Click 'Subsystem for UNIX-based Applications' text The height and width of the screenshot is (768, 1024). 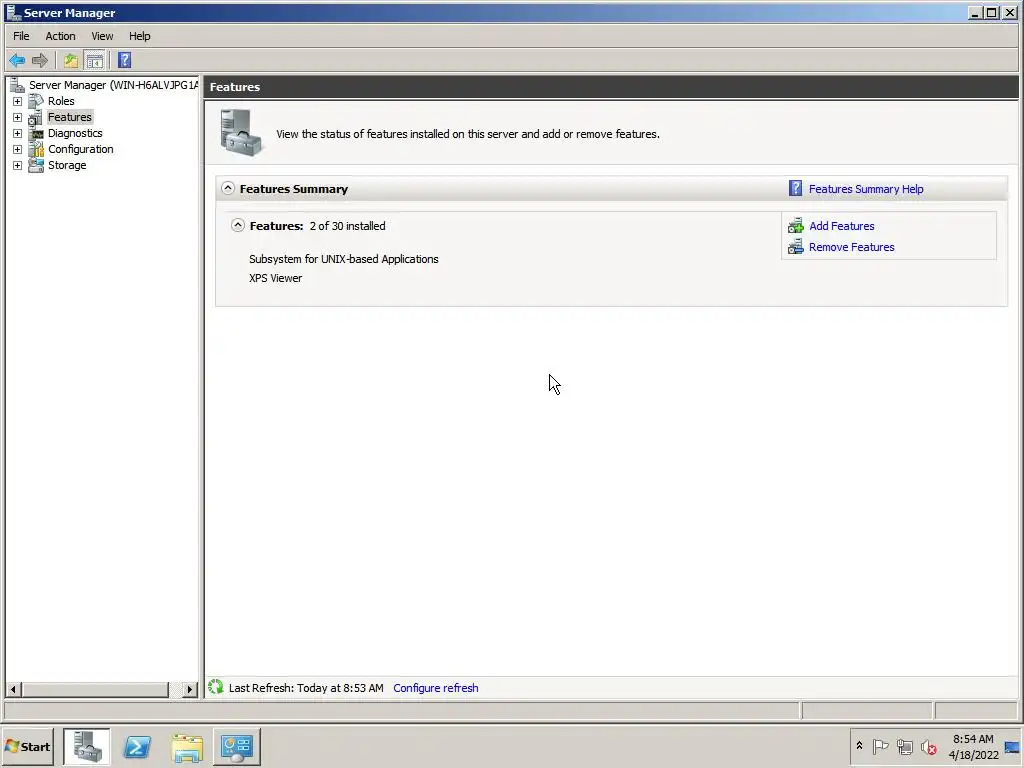tap(344, 259)
